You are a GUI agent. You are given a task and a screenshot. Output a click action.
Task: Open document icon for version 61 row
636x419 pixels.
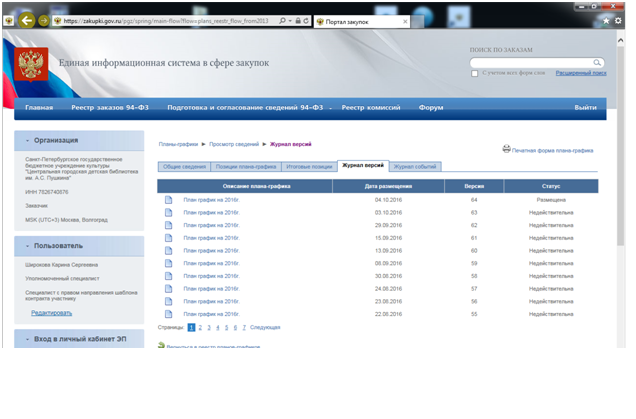(168, 238)
